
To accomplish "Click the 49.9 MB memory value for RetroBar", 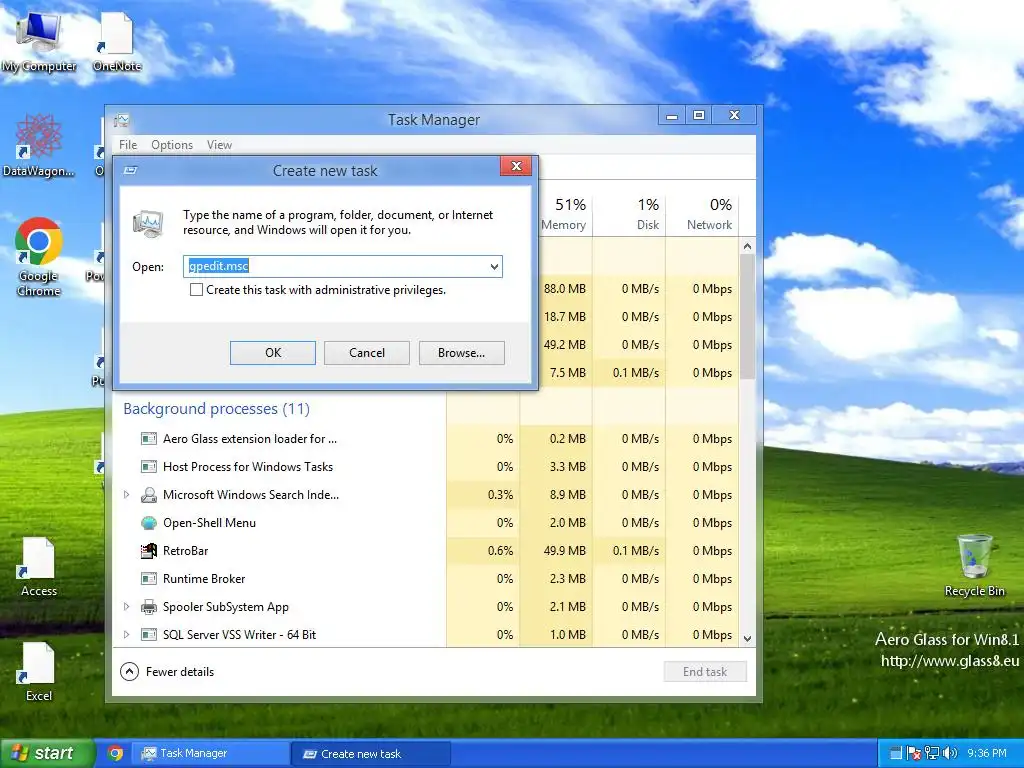I will [564, 551].
